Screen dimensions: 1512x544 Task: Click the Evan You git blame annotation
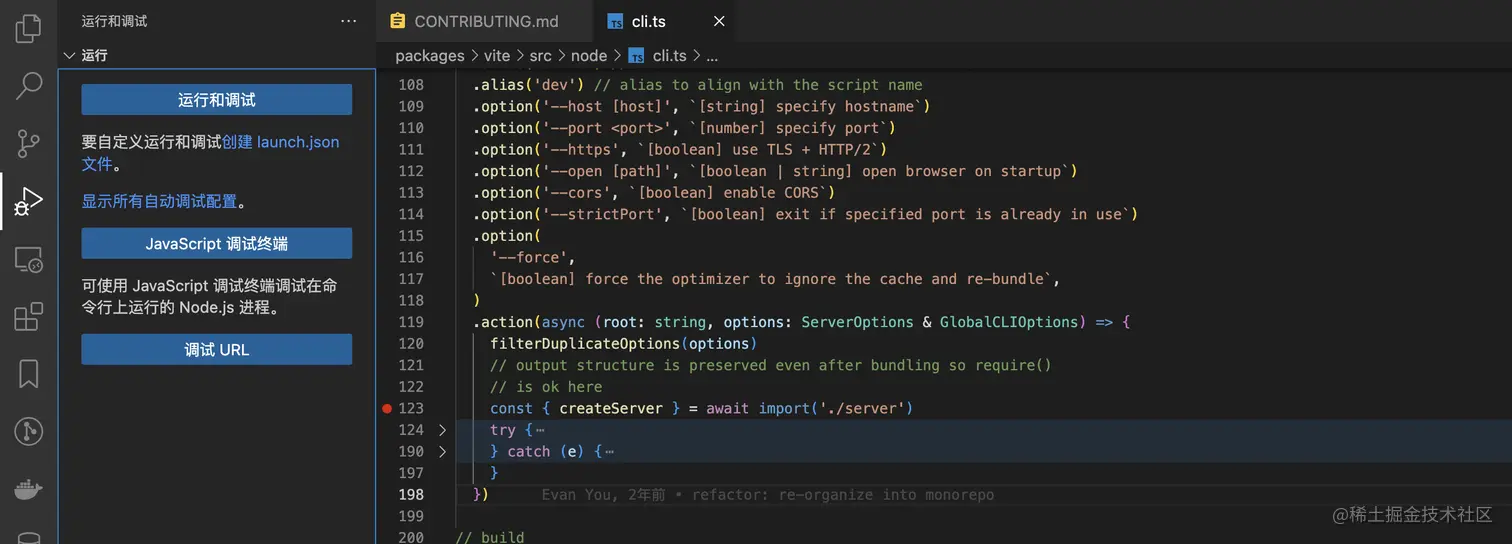pyautogui.click(x=768, y=494)
